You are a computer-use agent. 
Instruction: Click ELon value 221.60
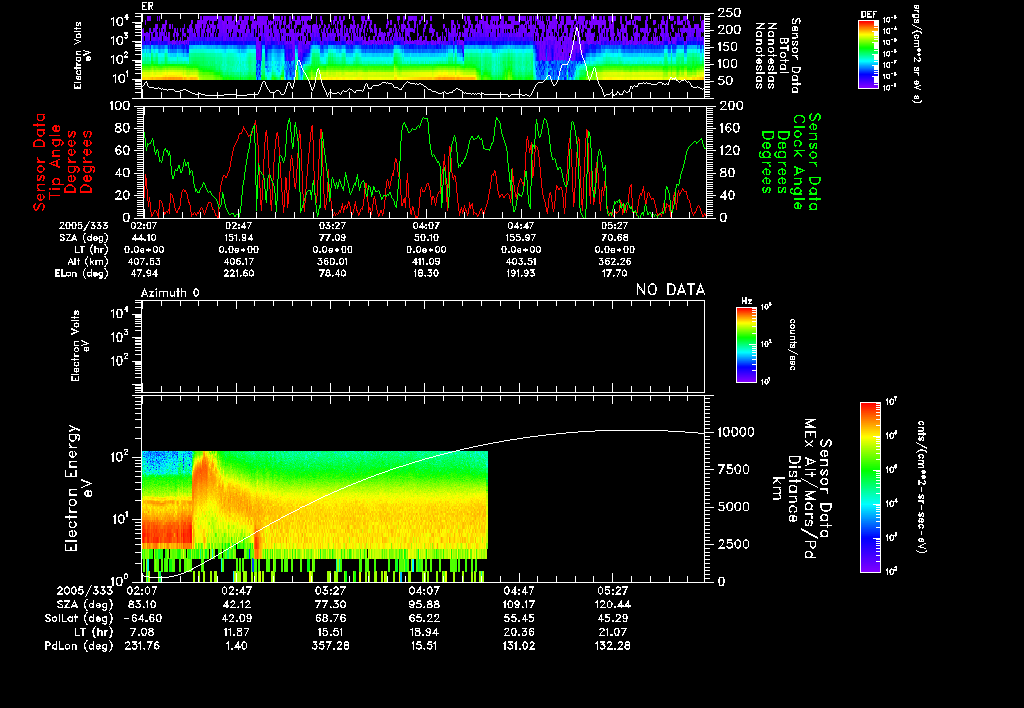[x=238, y=273]
